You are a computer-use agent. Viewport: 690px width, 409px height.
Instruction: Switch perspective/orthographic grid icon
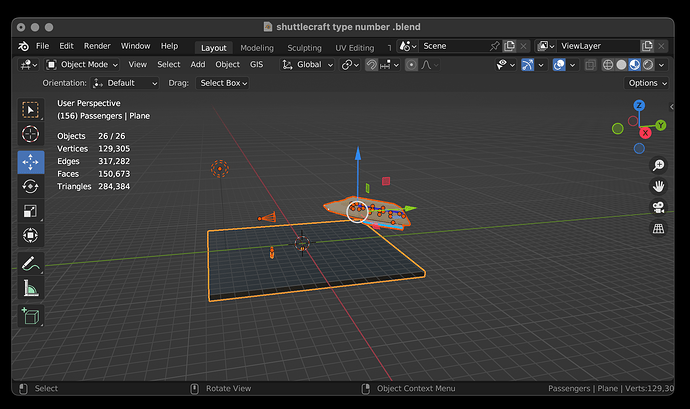(x=658, y=228)
